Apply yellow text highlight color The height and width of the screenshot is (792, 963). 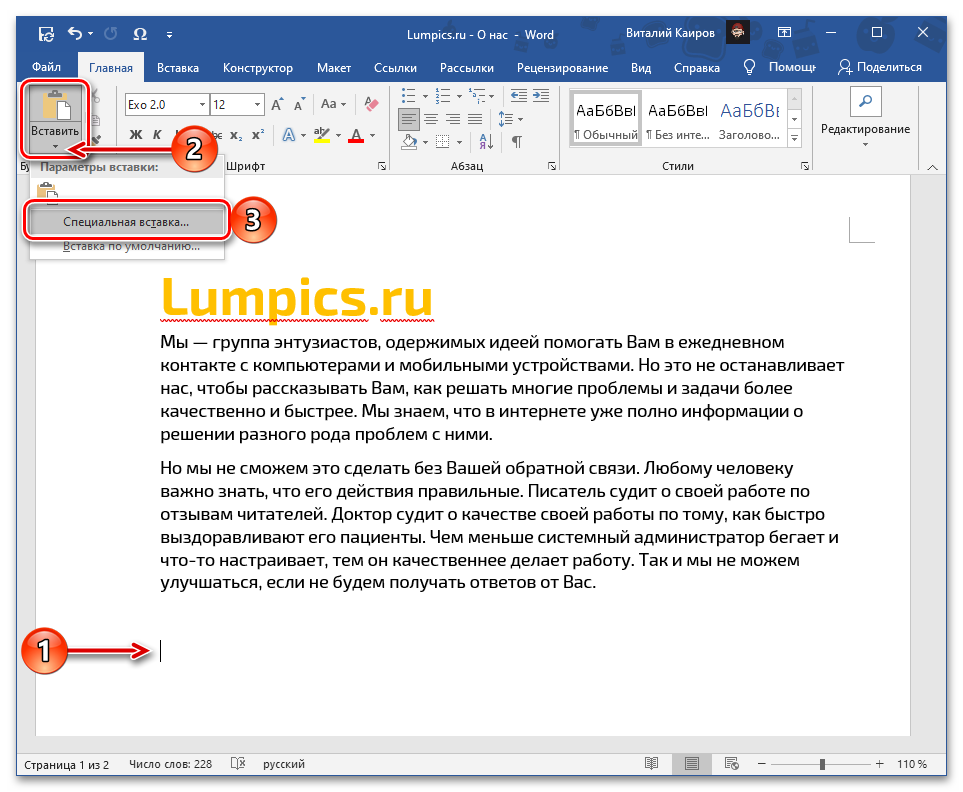(x=322, y=134)
